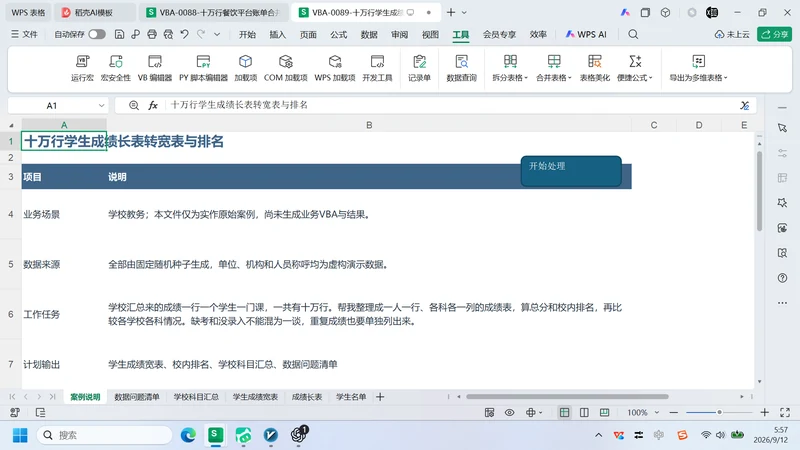Viewport: 800px width, 450px height.
Task: Open Developer Tools (开发工具)
Action: click(377, 68)
